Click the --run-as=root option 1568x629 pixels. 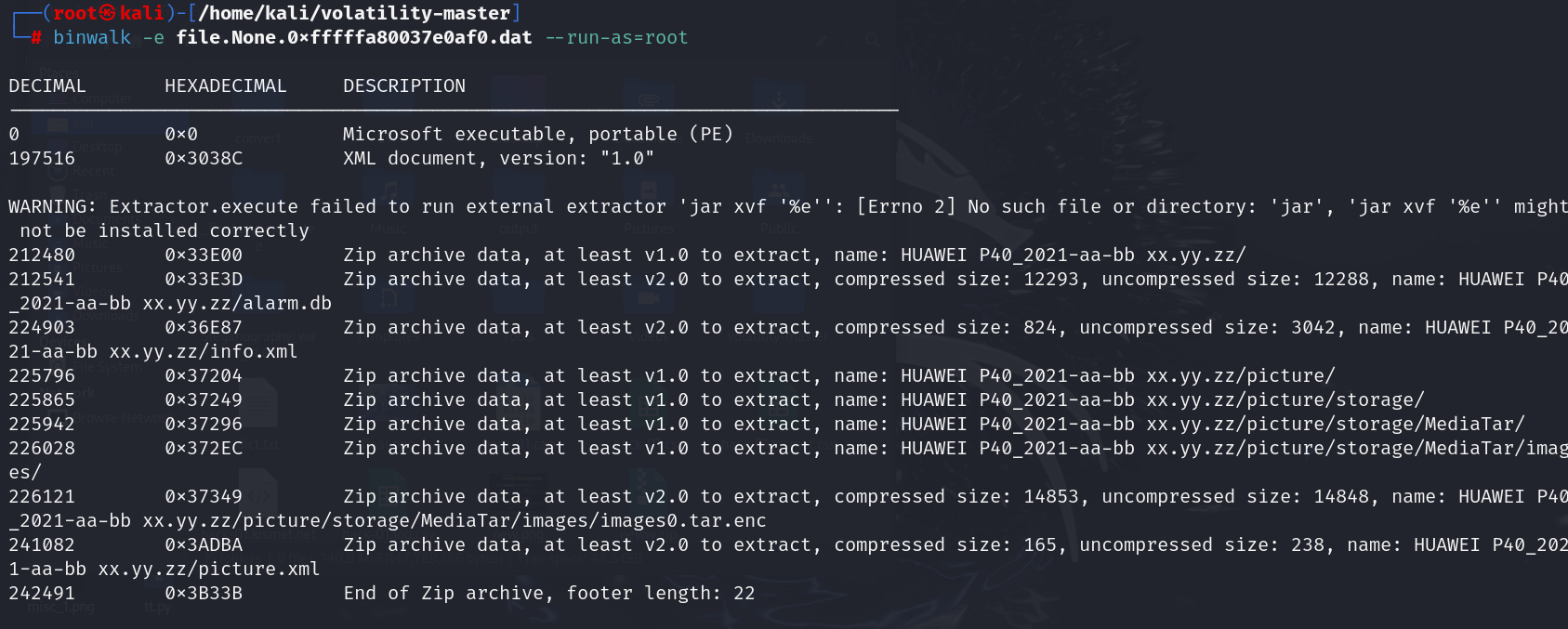tap(616, 37)
